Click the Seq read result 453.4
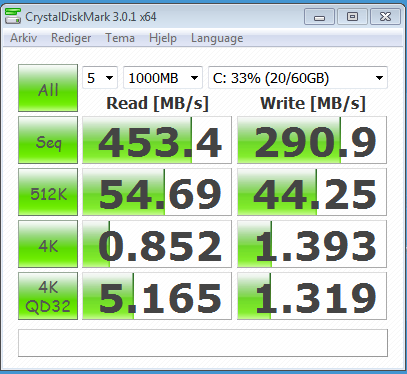This screenshot has width=407, height=374. pos(157,140)
